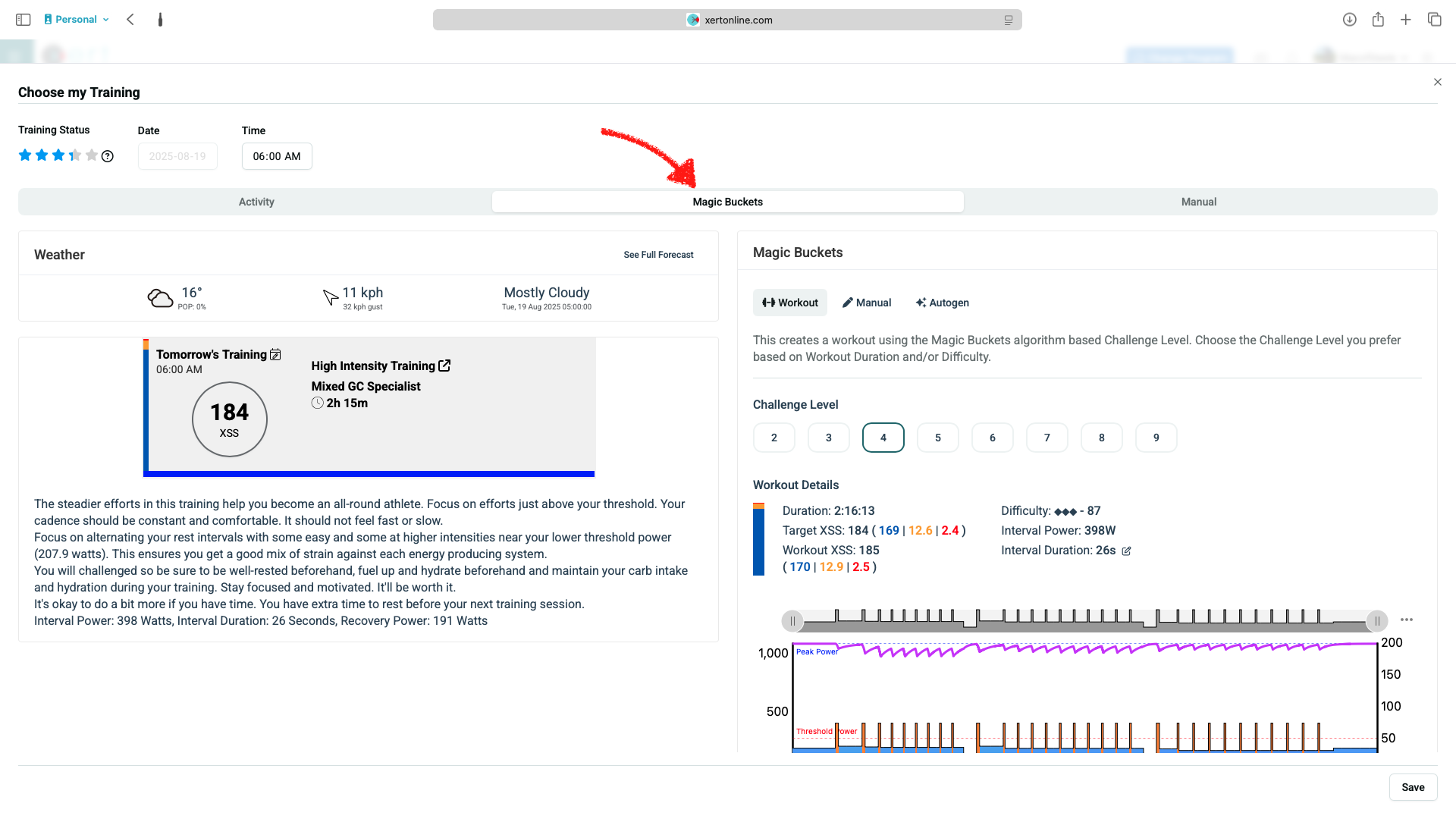Open the Date 2025-08-19 picker

pos(177,156)
